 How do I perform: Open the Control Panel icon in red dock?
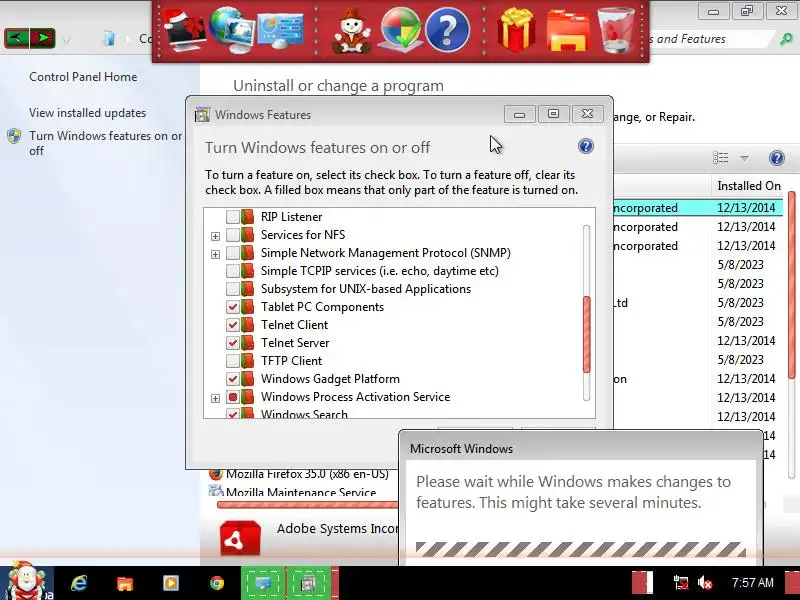(x=280, y=31)
